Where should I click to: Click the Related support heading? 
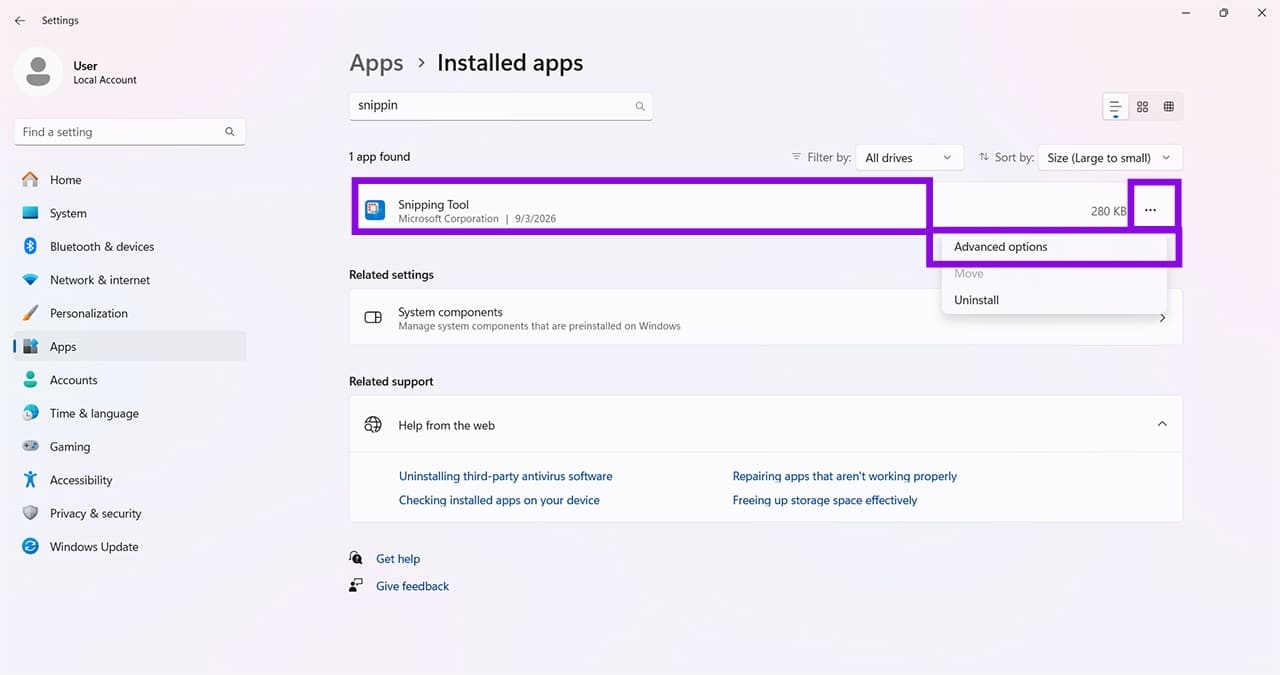391,382
